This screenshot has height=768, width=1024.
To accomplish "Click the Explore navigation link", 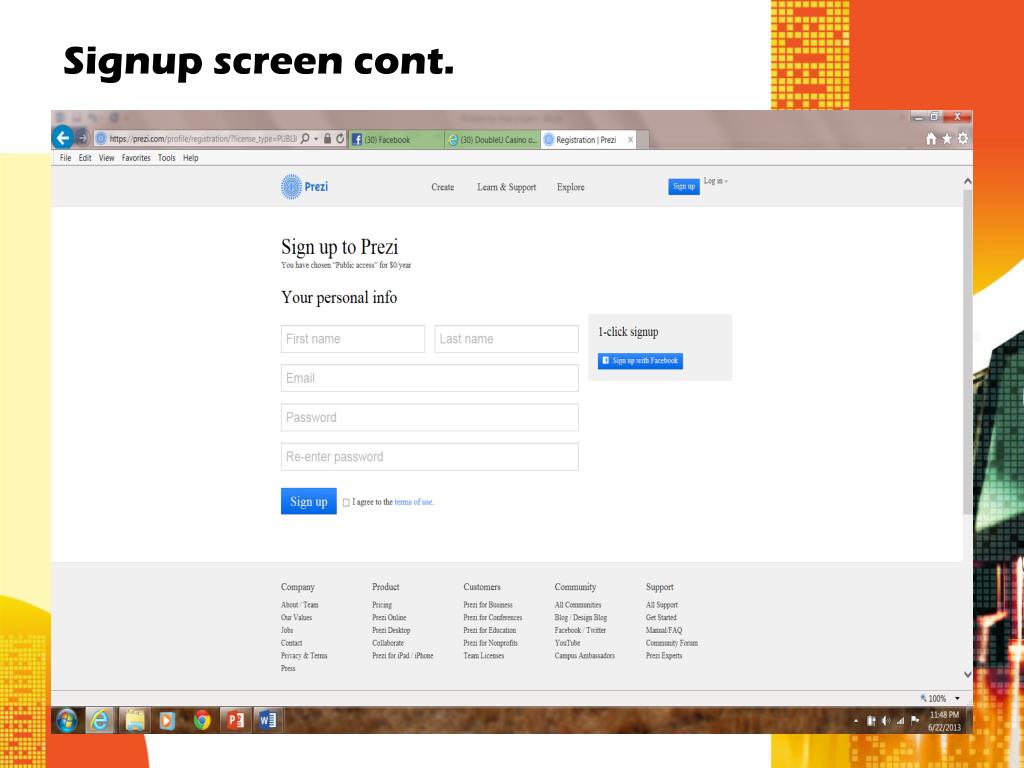I will 570,187.
